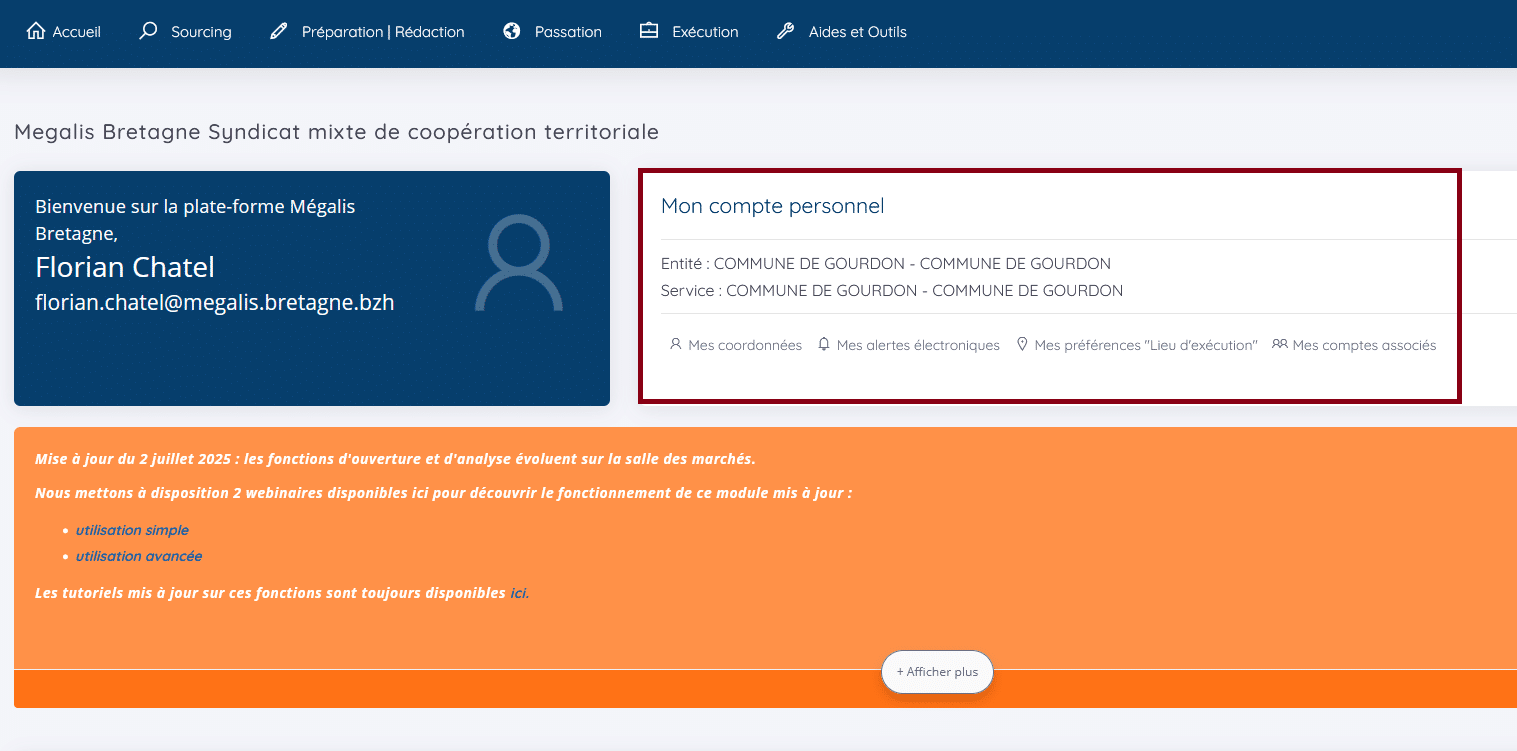The image size is (1517, 751).
Task: Click the Entité : COMMUNE DE GOURDON line
Action: (x=886, y=264)
